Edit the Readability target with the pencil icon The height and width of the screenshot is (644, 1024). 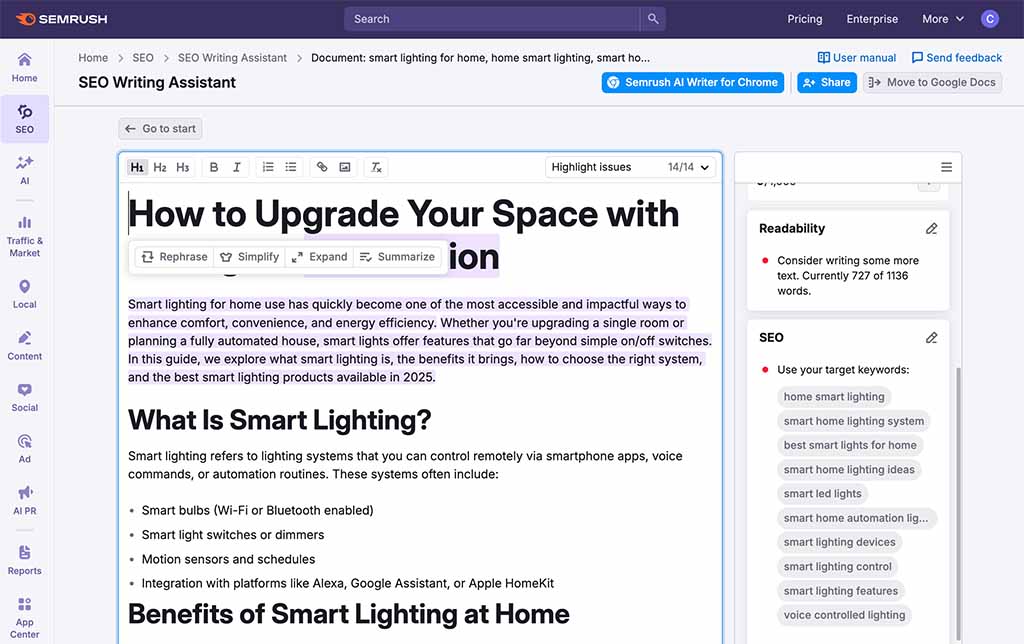click(931, 228)
